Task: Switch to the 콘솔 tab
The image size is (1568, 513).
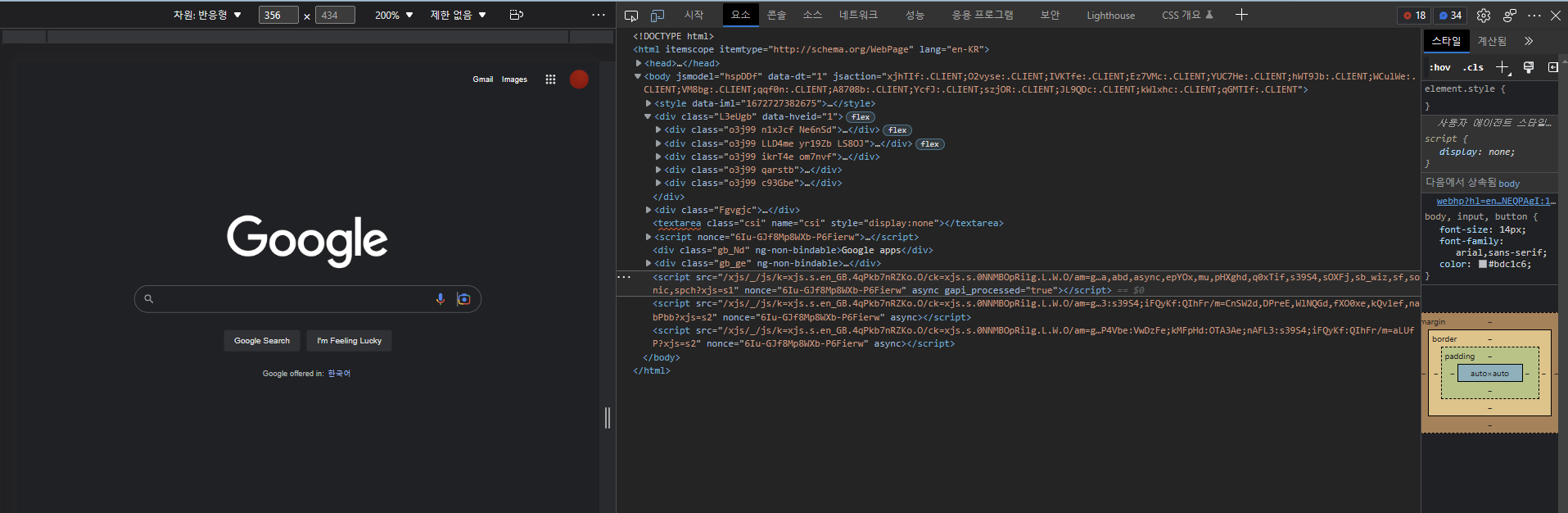Action: click(x=776, y=15)
